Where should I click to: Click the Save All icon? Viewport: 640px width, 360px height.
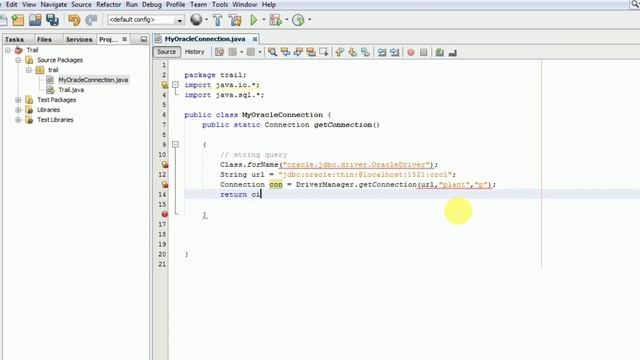tap(52, 20)
